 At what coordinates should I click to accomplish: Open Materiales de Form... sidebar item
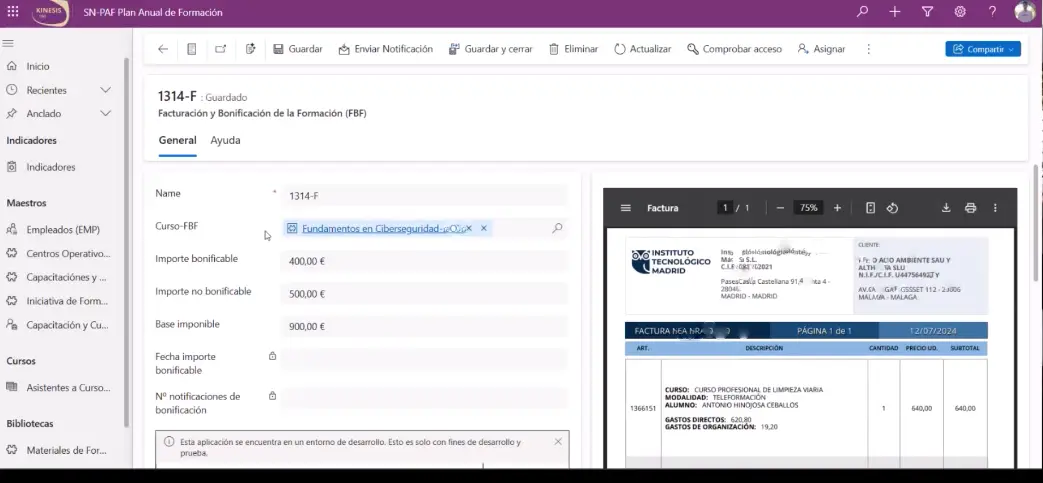click(66, 450)
